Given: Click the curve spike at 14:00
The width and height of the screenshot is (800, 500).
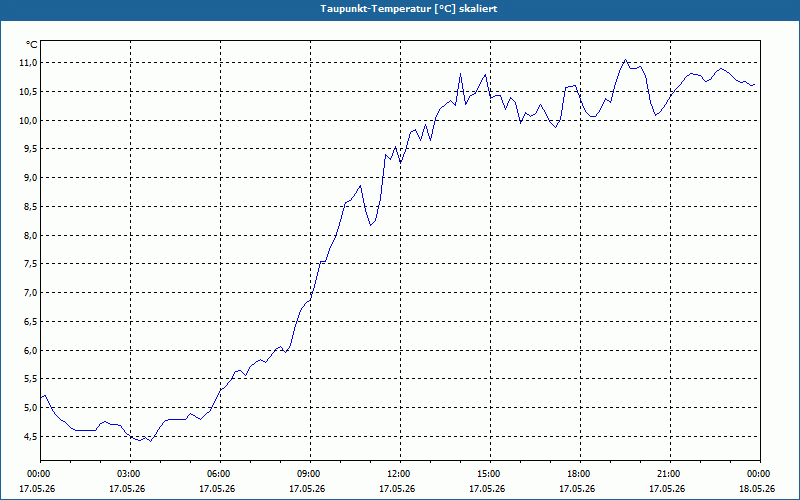Looking at the screenshot, I should (x=460, y=74).
